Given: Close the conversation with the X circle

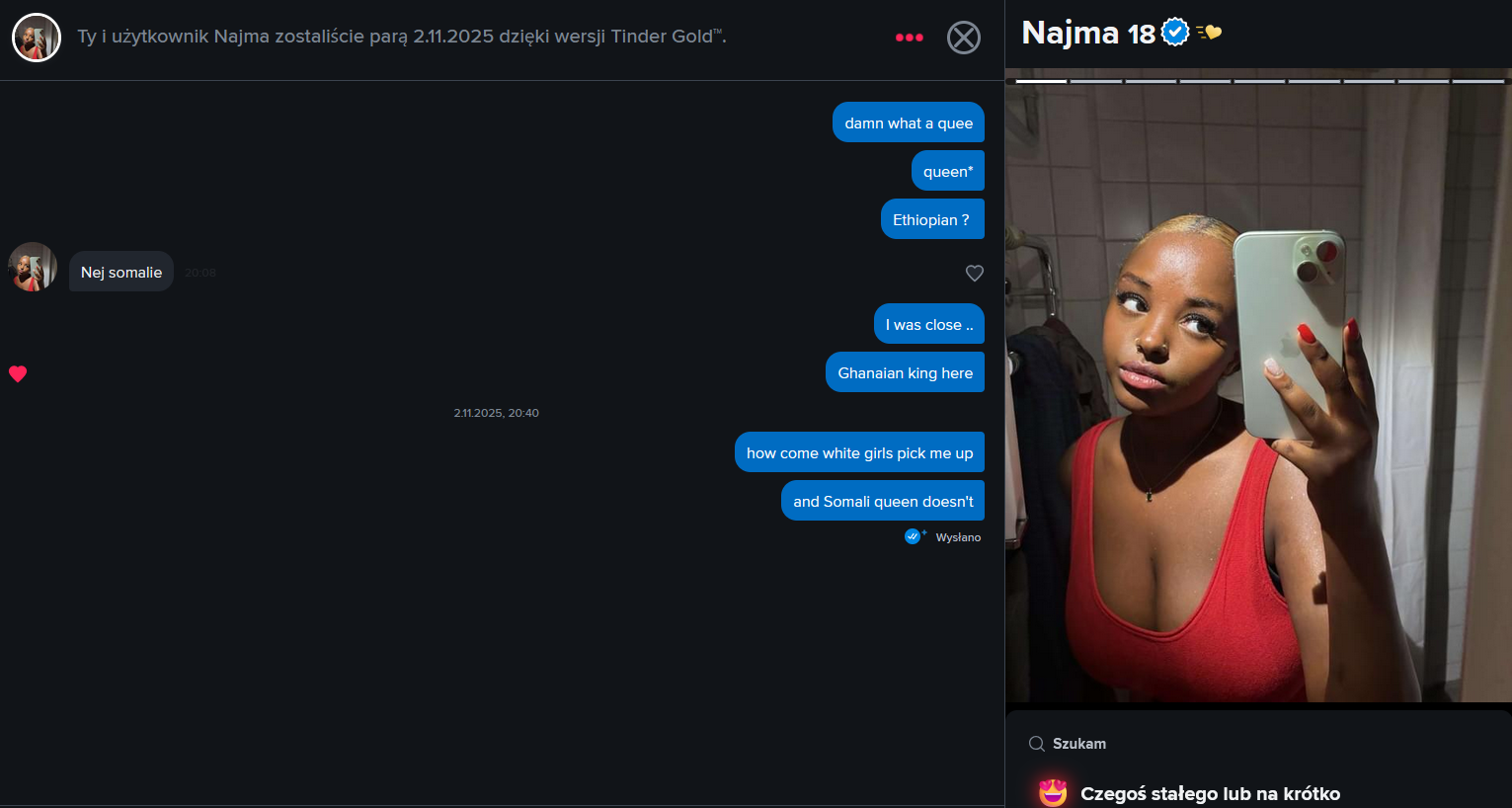Looking at the screenshot, I should point(964,38).
